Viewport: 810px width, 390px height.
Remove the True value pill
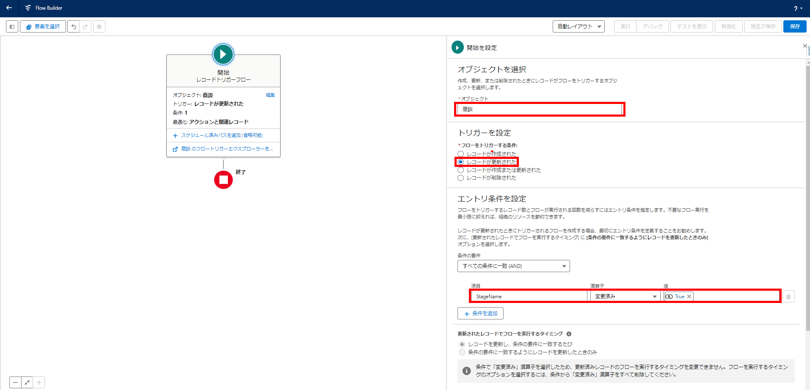pos(689,297)
